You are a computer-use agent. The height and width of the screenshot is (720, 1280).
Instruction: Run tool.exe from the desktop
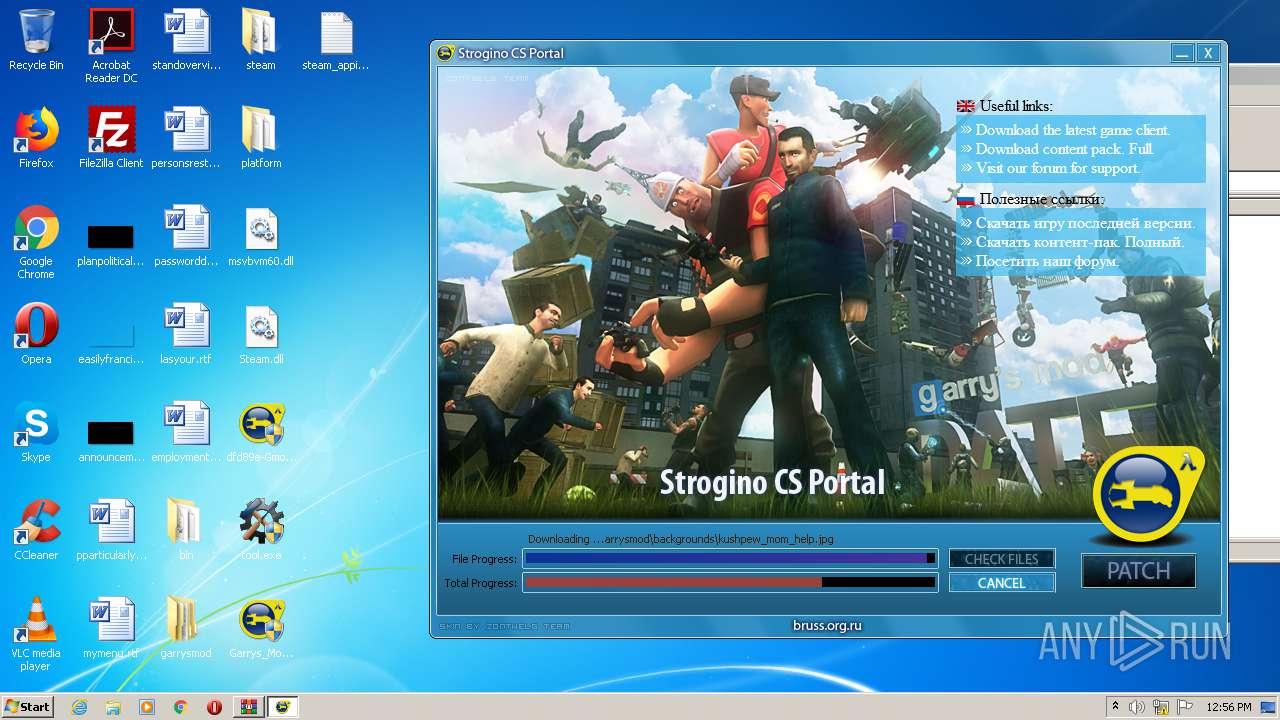tap(261, 530)
